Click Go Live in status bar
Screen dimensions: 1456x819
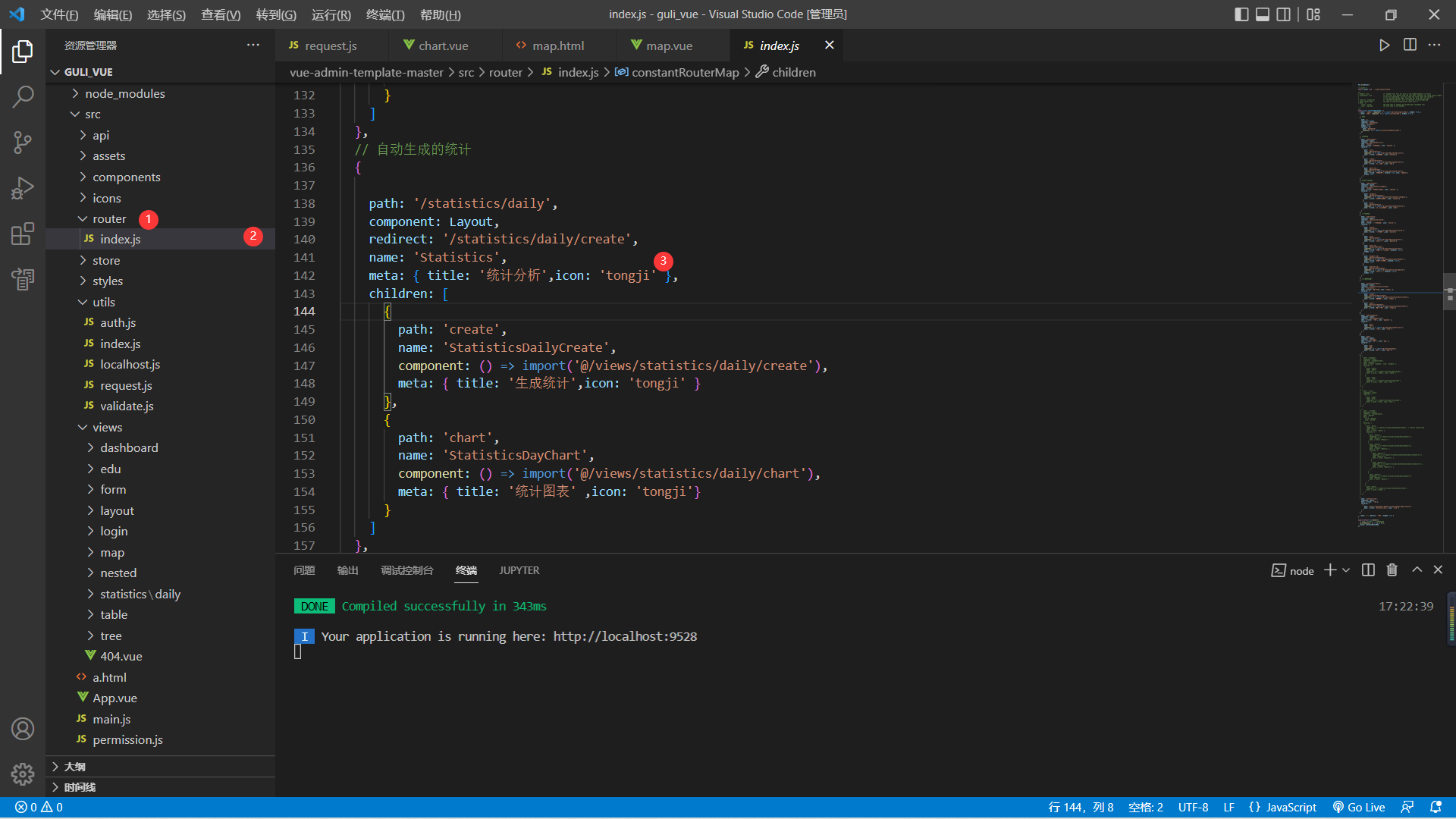1359,808
